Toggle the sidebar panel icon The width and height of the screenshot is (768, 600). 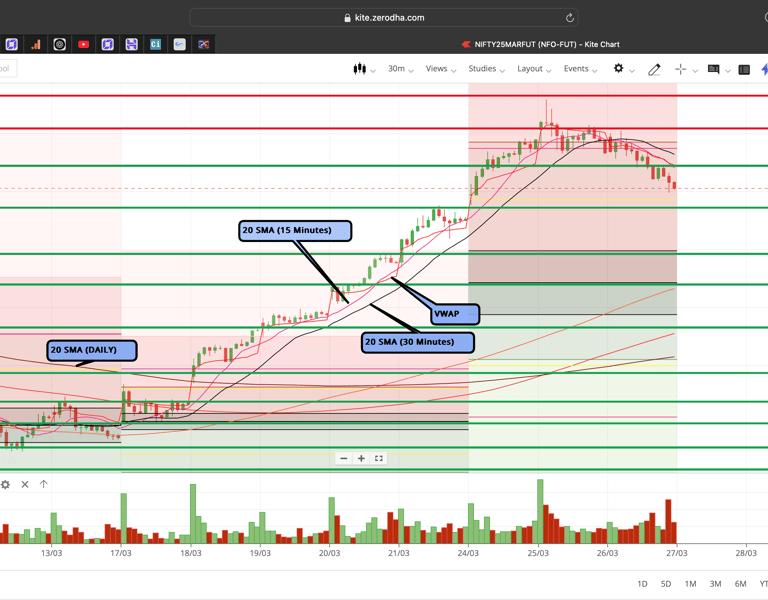(744, 70)
